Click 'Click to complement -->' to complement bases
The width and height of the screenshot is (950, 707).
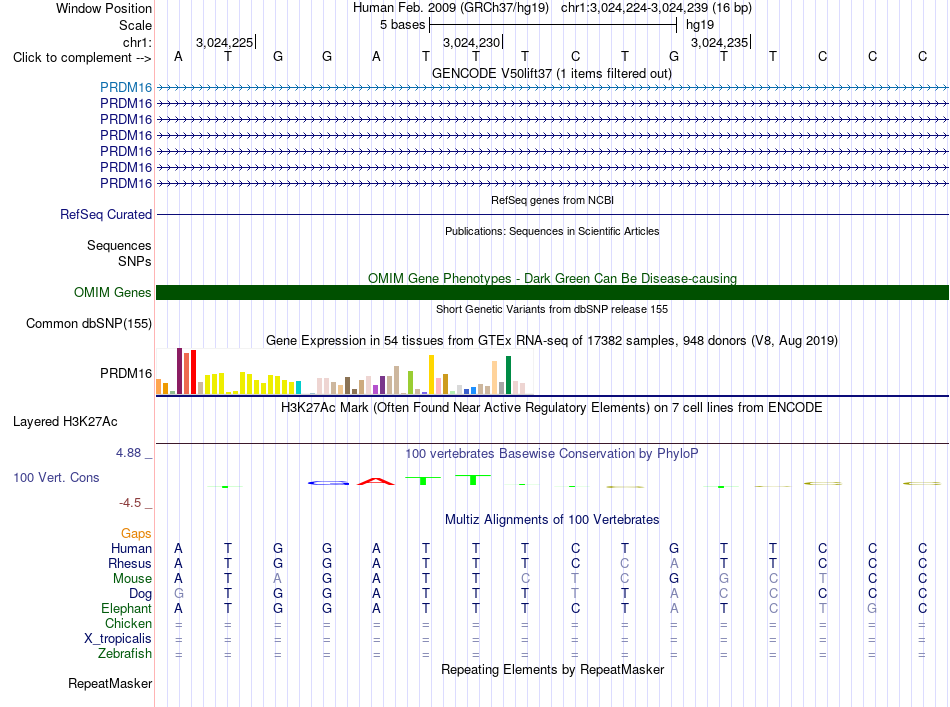point(82,58)
